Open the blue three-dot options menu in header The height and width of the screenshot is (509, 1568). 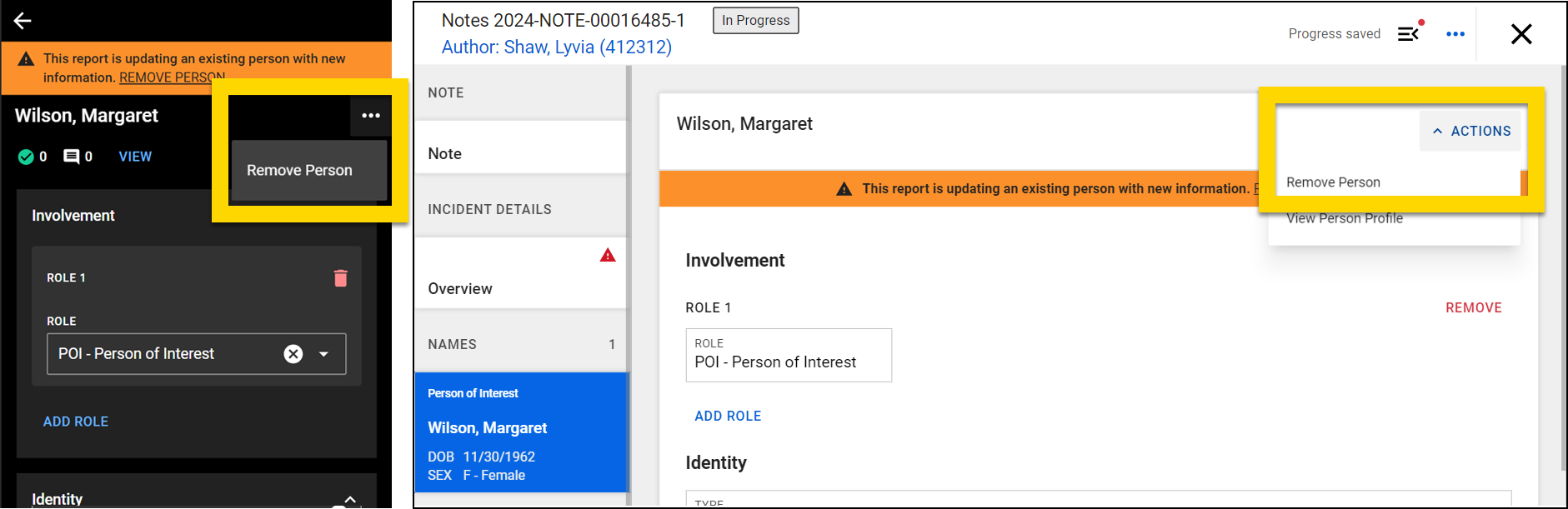tap(1455, 34)
